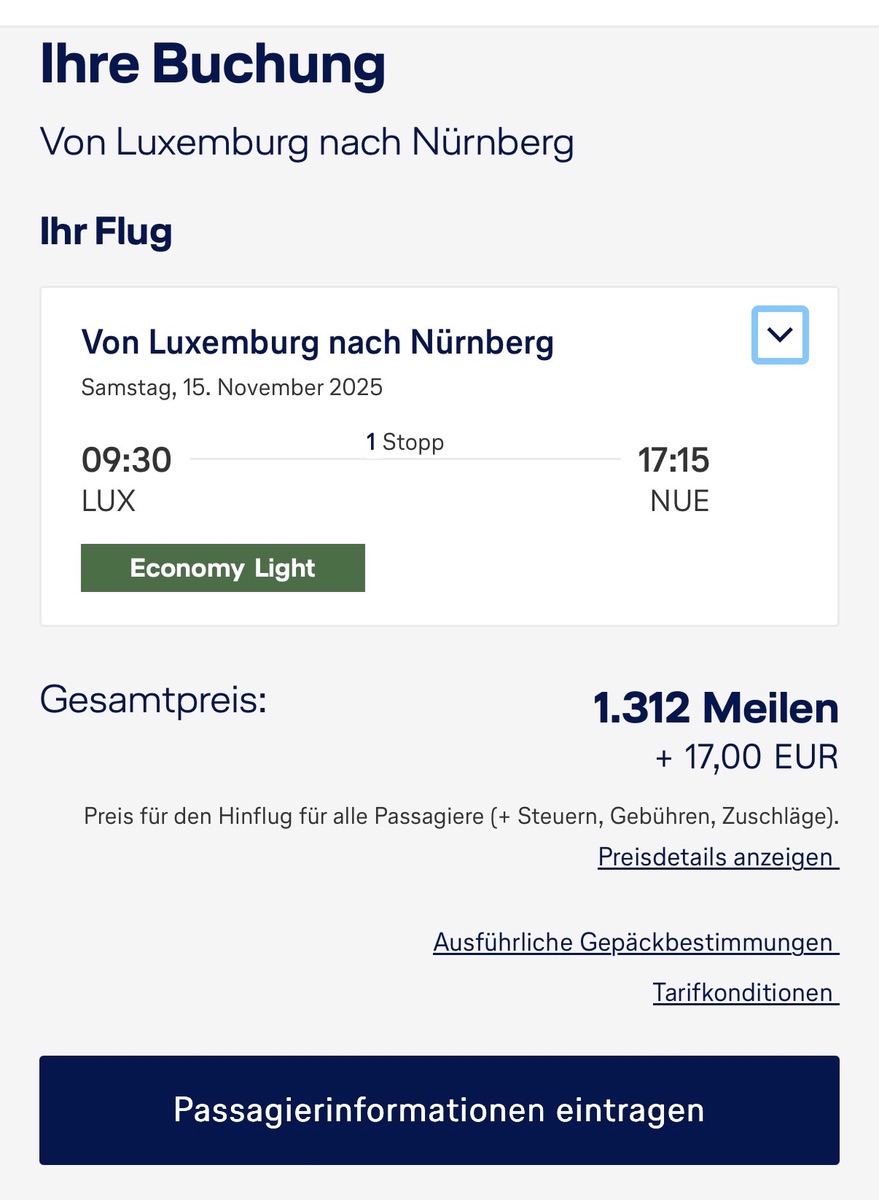This screenshot has height=1200, width=879.
Task: Click the Ihre Buchung page heading
Action: click(x=213, y=65)
